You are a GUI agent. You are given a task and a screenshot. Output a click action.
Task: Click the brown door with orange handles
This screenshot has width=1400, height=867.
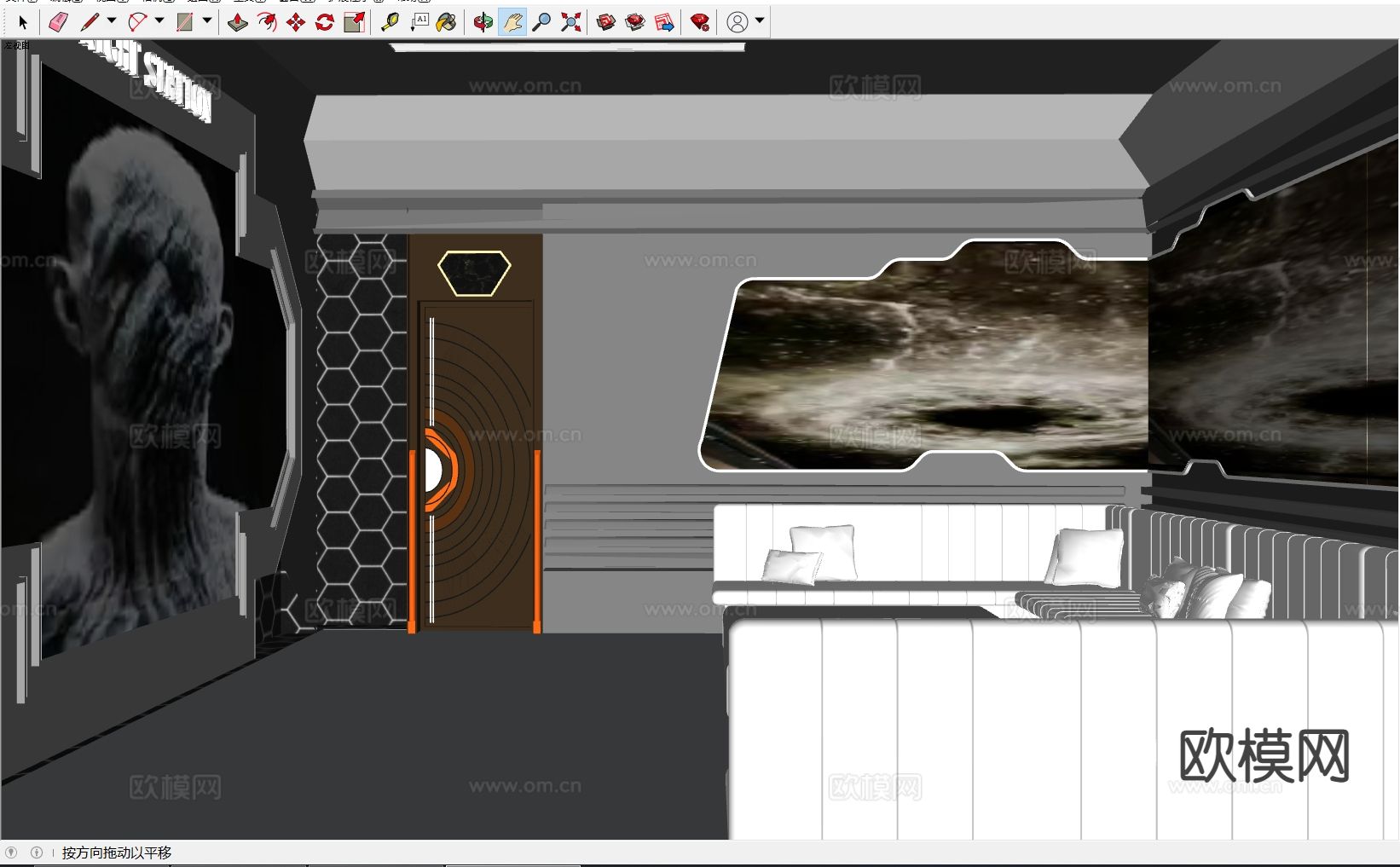point(477,466)
